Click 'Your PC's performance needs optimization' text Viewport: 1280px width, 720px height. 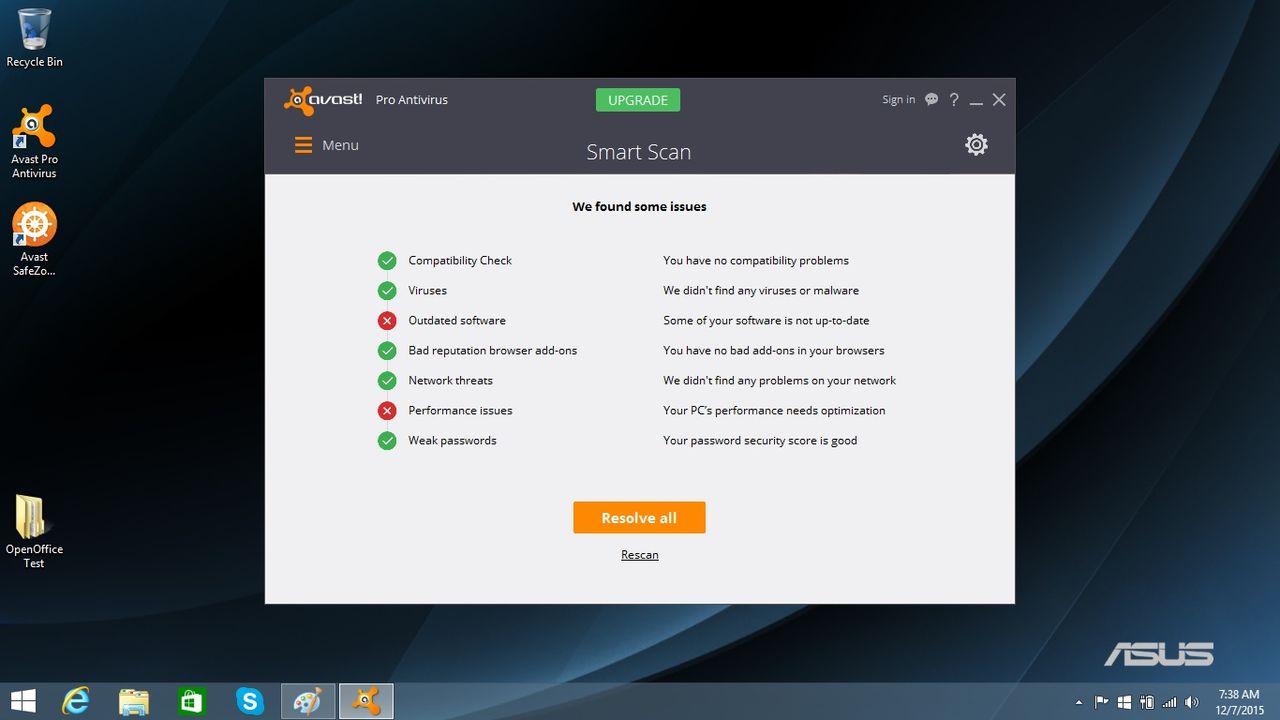pyautogui.click(x=774, y=411)
